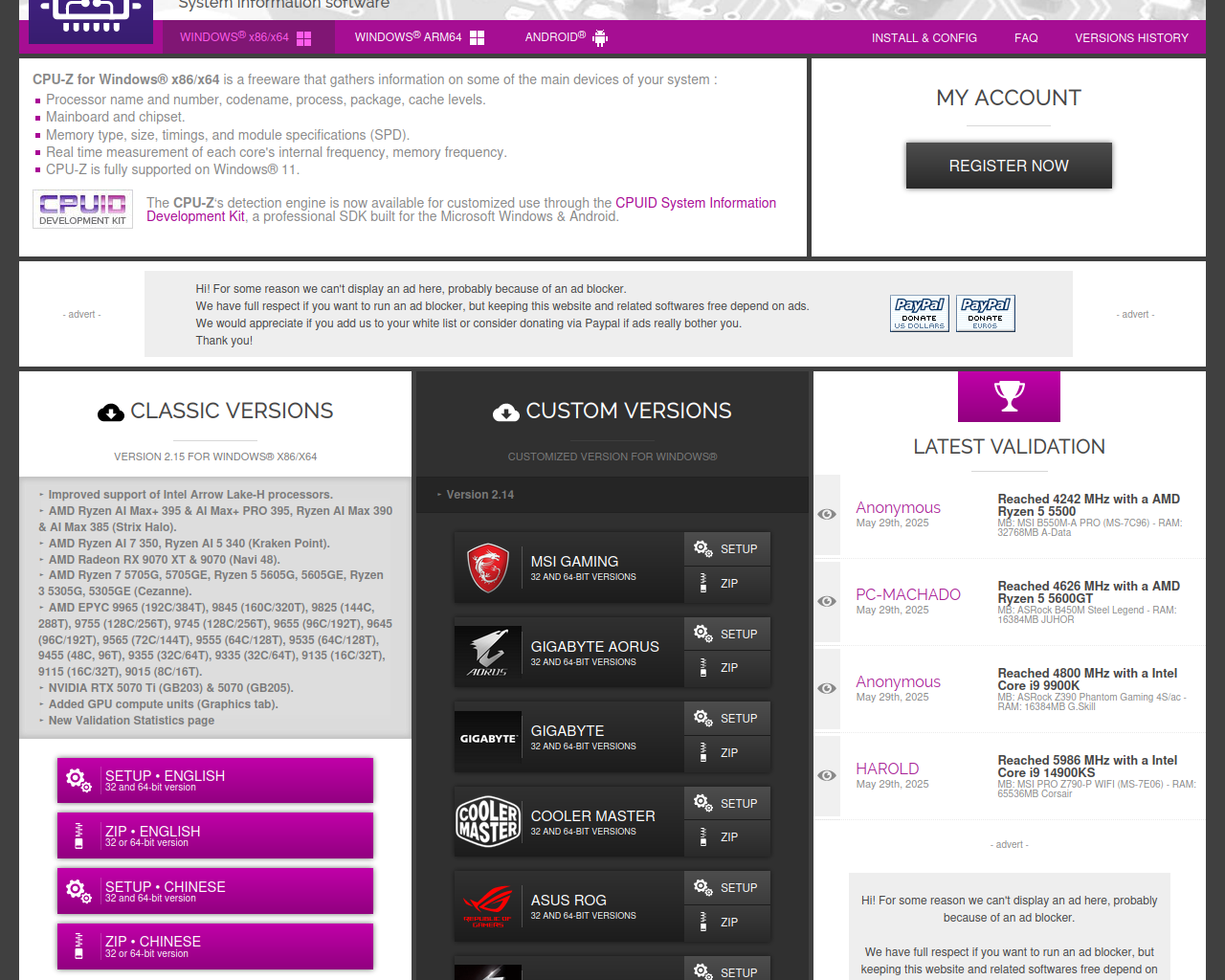
Task: Switch to the Android tab
Action: (x=567, y=37)
